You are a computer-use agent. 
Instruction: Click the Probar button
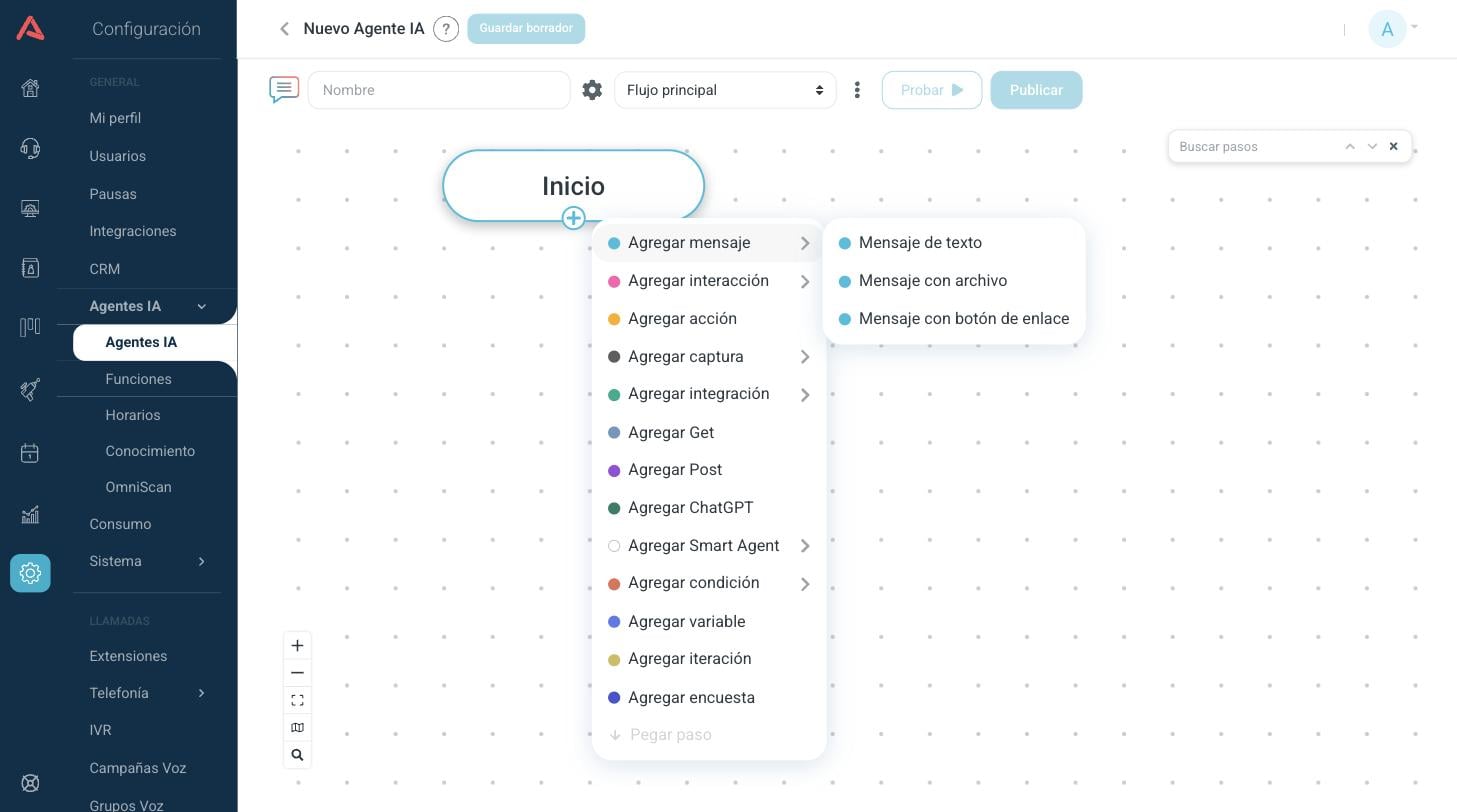click(x=932, y=90)
